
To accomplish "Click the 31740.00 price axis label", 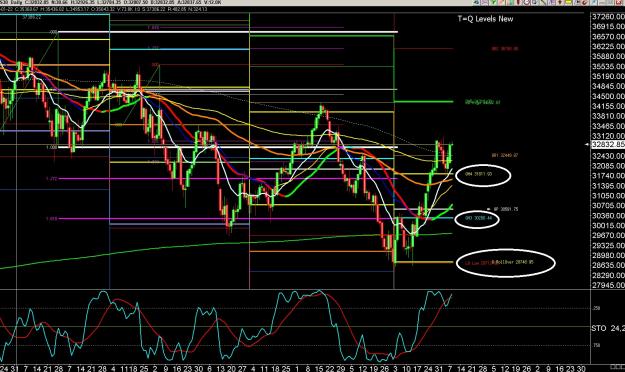I will [608, 176].
